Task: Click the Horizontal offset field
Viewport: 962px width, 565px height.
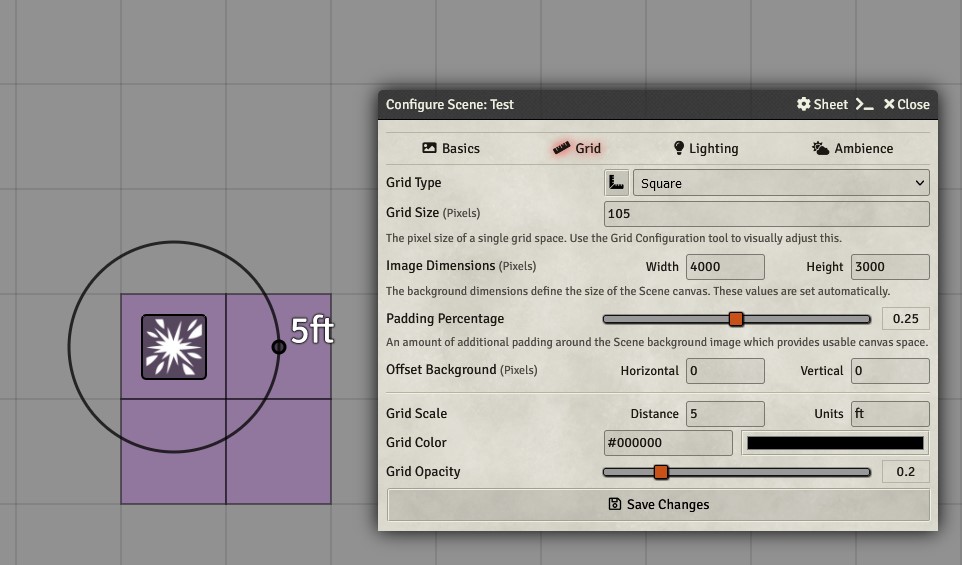Action: point(725,371)
